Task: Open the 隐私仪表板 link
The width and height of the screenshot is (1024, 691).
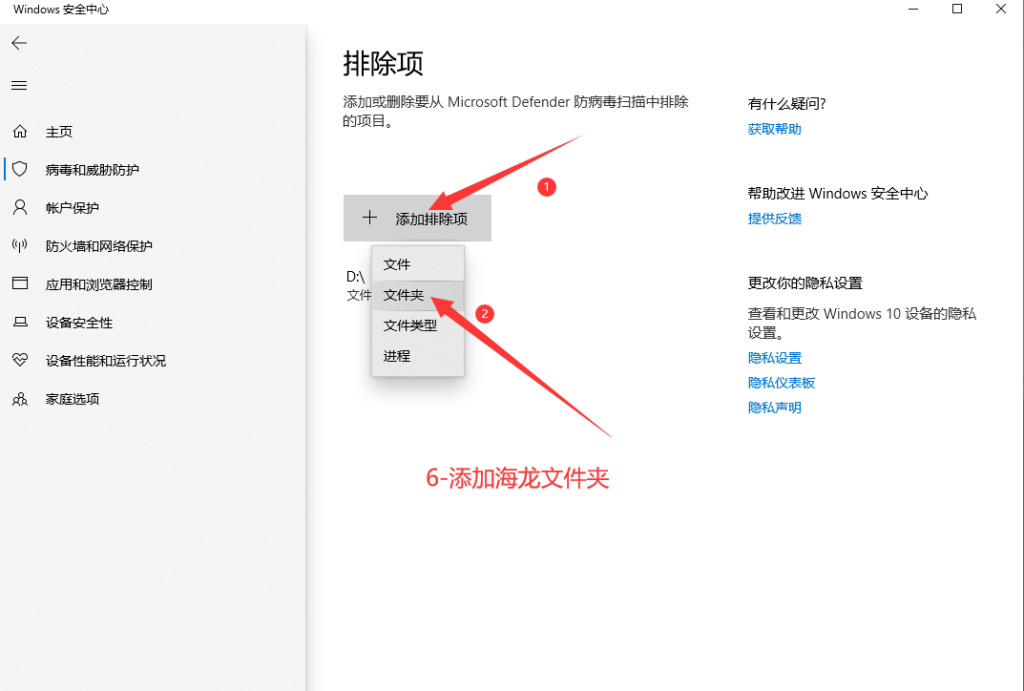Action: pyautogui.click(x=781, y=383)
